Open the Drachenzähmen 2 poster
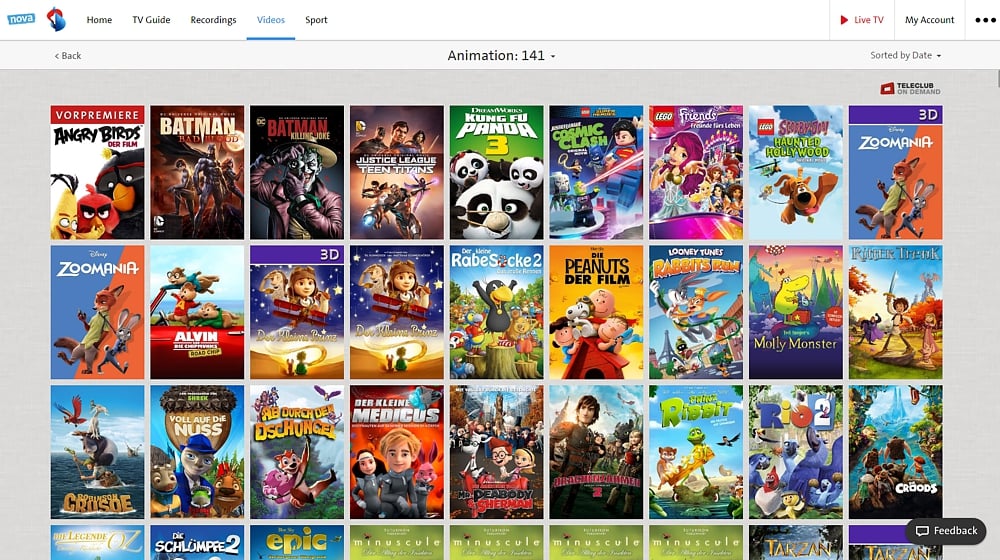1000x560 pixels. point(596,452)
